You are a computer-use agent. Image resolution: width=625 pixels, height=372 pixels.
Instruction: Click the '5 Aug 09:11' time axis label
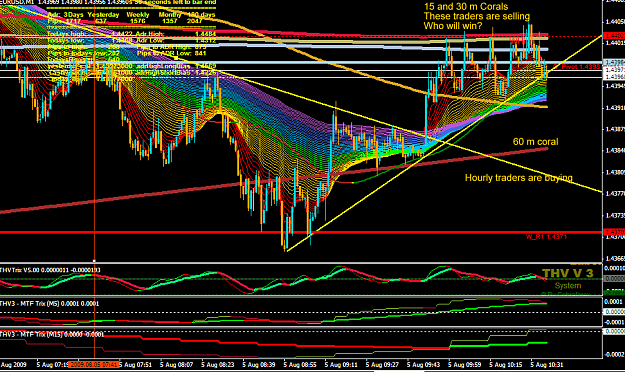click(341, 364)
